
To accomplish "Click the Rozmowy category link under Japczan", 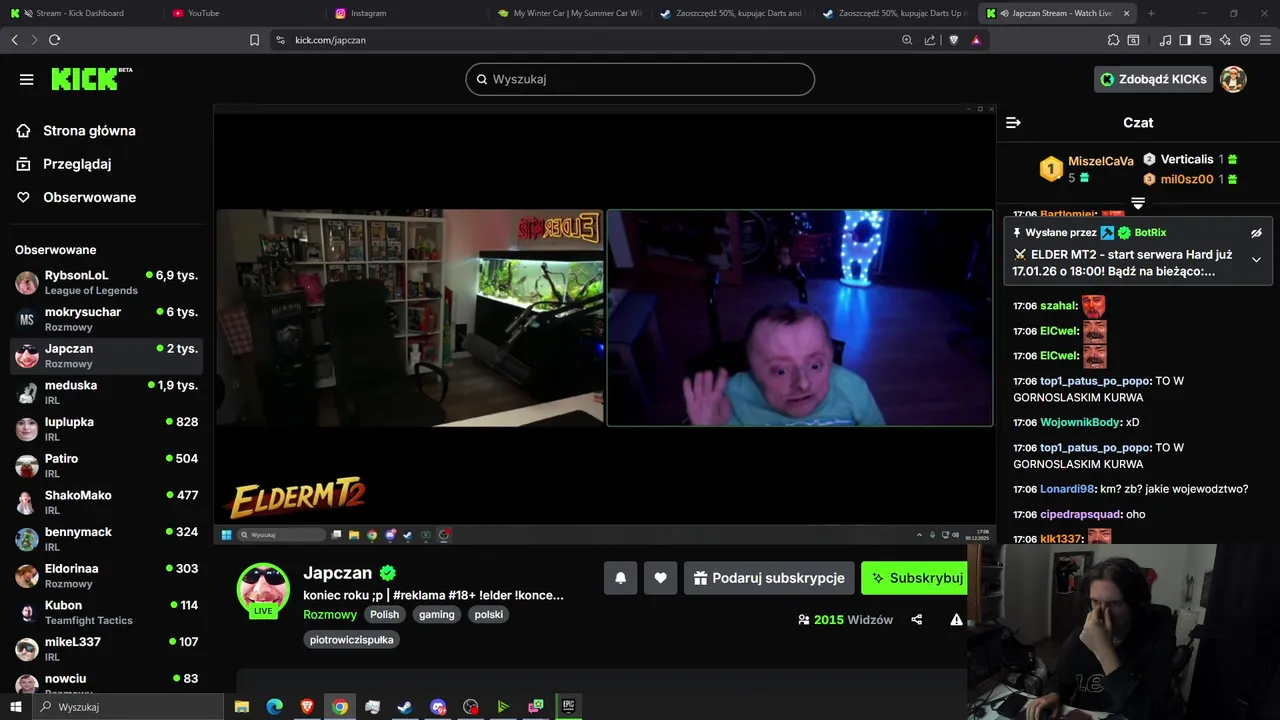I will [x=330, y=615].
